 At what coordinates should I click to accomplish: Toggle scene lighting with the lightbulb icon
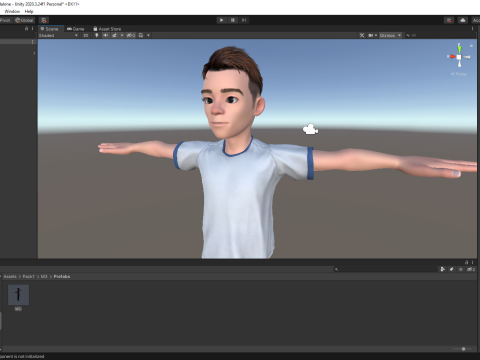click(97, 35)
